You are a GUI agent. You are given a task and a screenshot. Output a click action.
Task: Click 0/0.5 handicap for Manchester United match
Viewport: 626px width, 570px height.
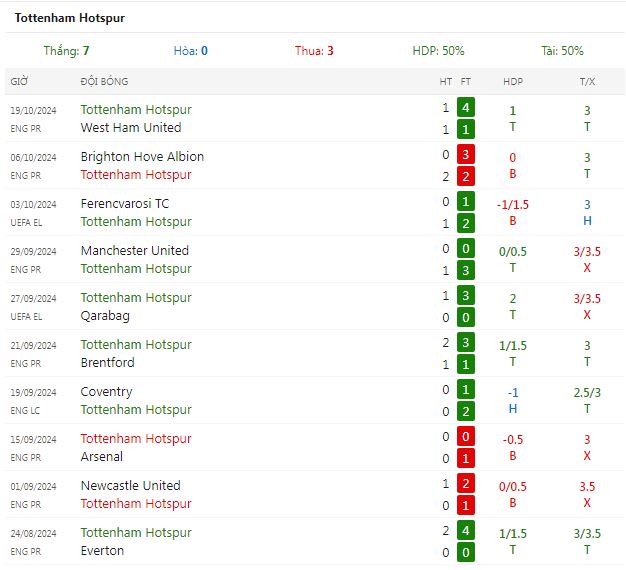click(513, 252)
